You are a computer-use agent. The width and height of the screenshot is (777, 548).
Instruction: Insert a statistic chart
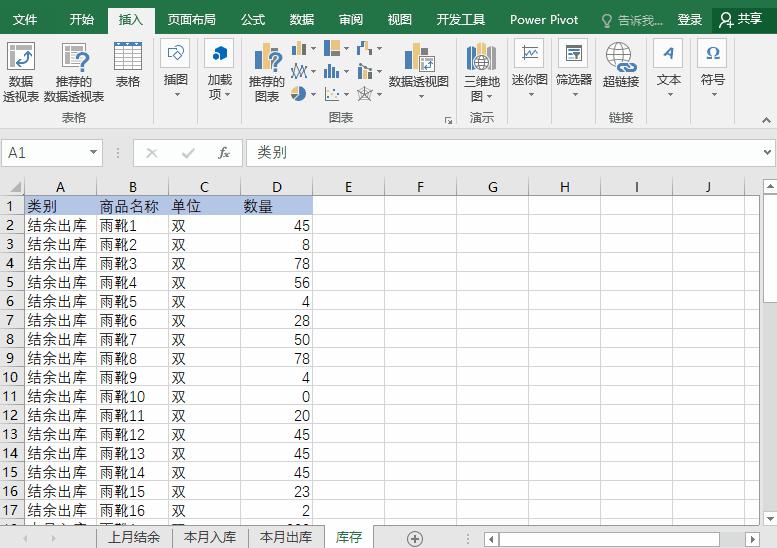tap(332, 71)
